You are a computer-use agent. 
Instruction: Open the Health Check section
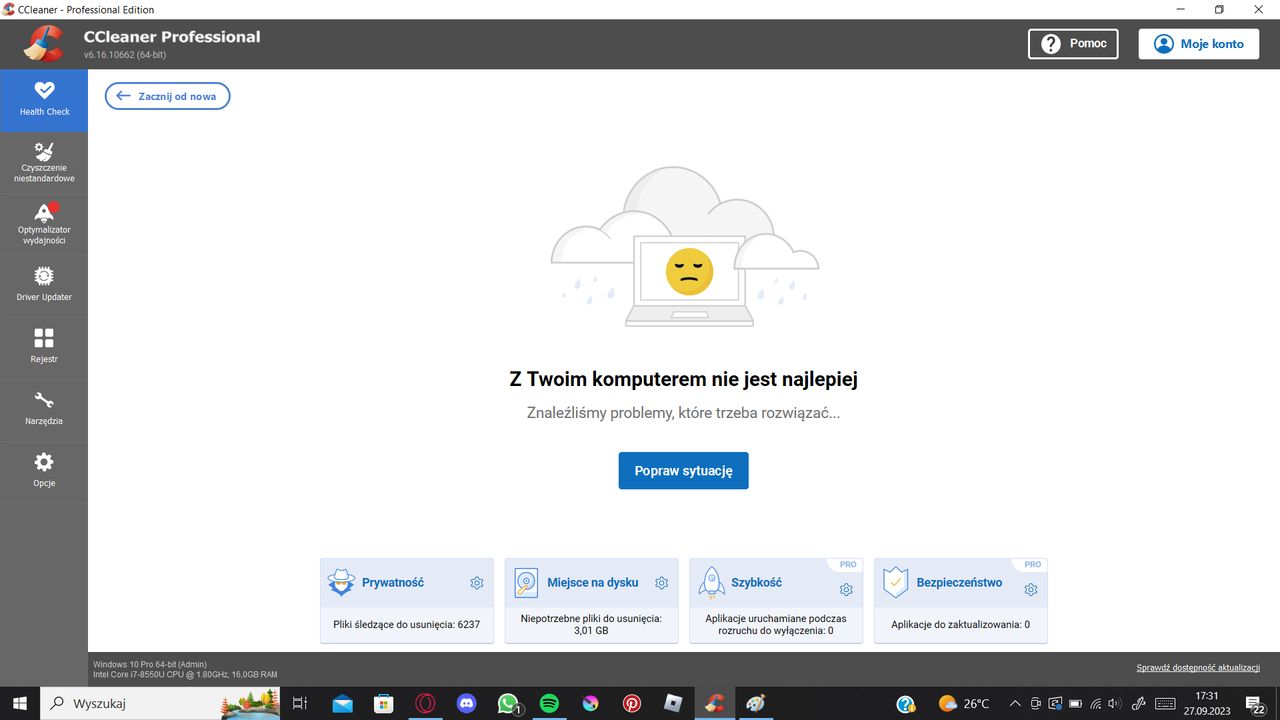[x=44, y=99]
